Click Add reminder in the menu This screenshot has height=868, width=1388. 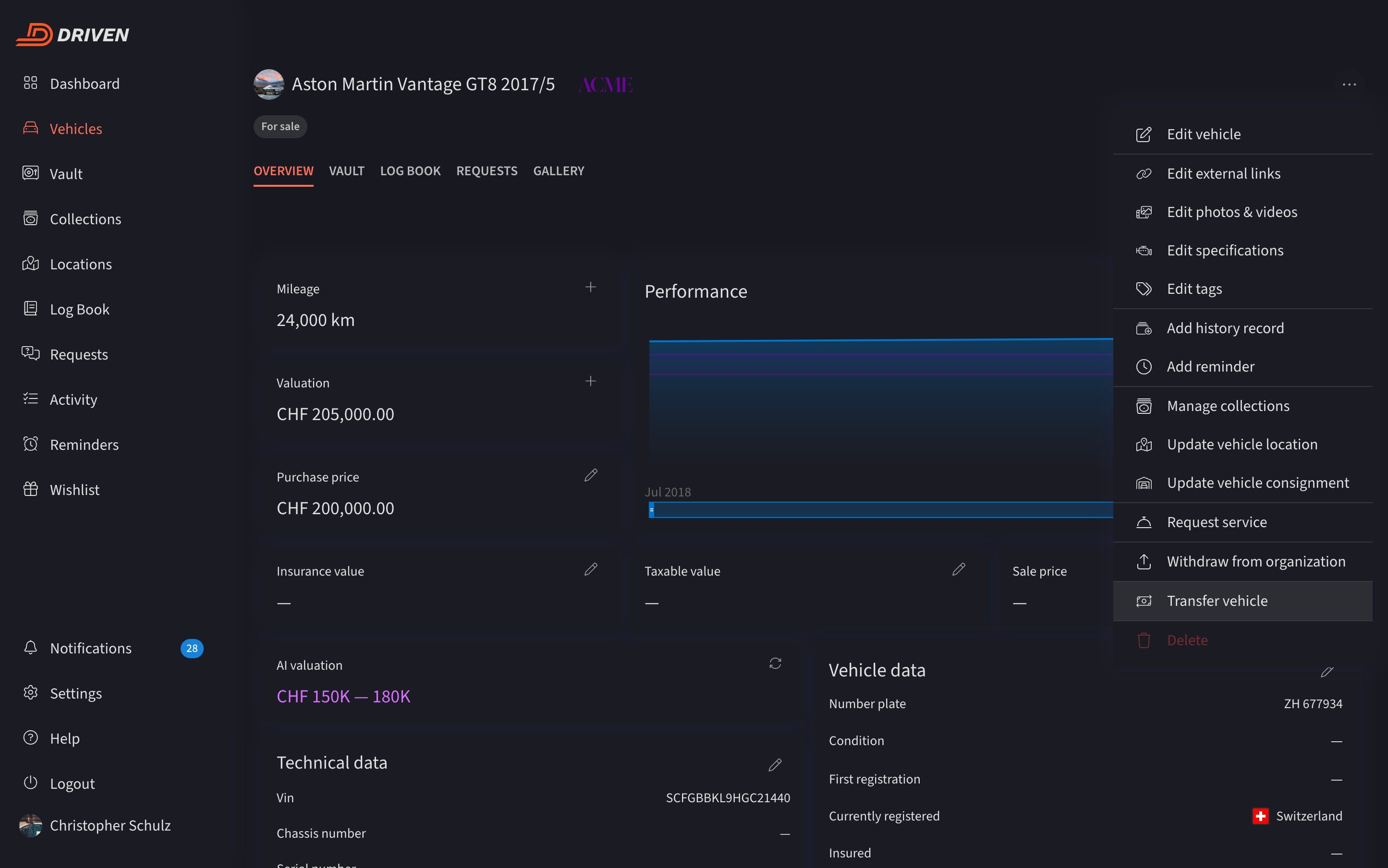click(1210, 366)
